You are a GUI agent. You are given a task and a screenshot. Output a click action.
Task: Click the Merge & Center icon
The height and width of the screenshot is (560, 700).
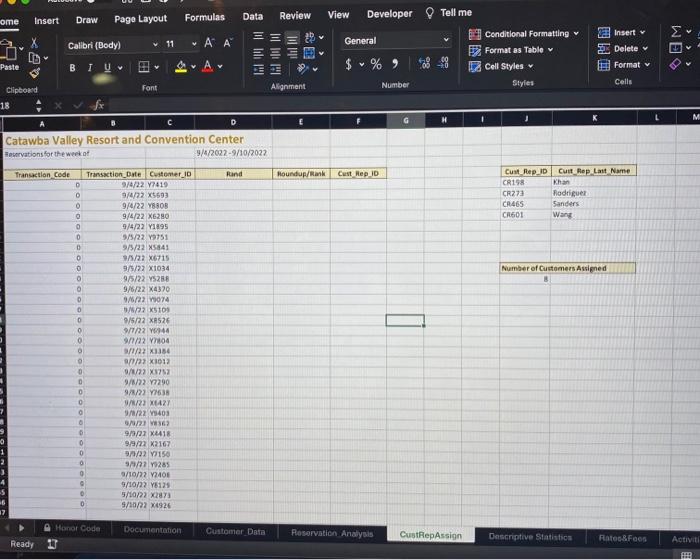click(x=309, y=53)
